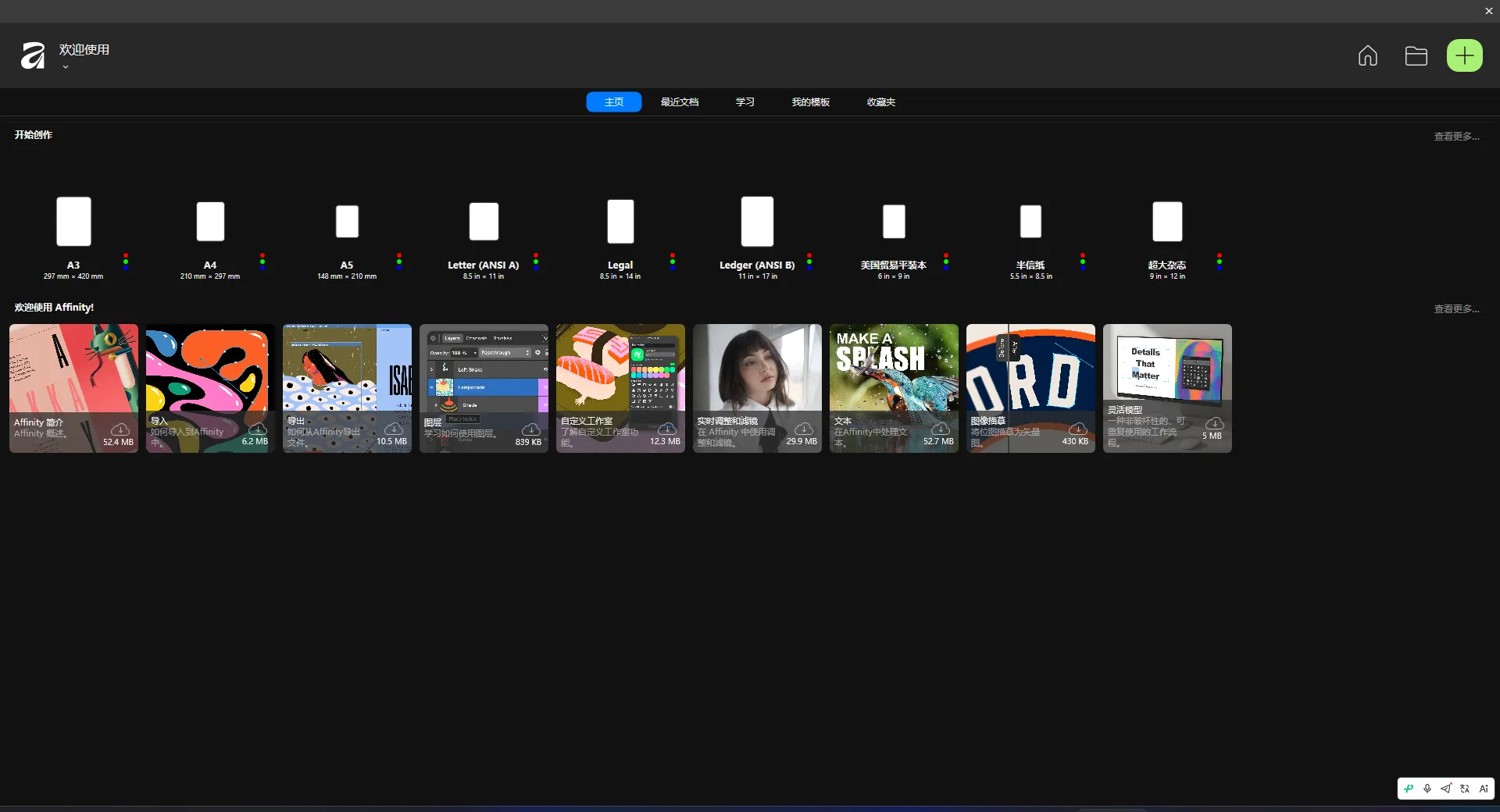Download 灵活模型 sample via cloud icon

1214,424
